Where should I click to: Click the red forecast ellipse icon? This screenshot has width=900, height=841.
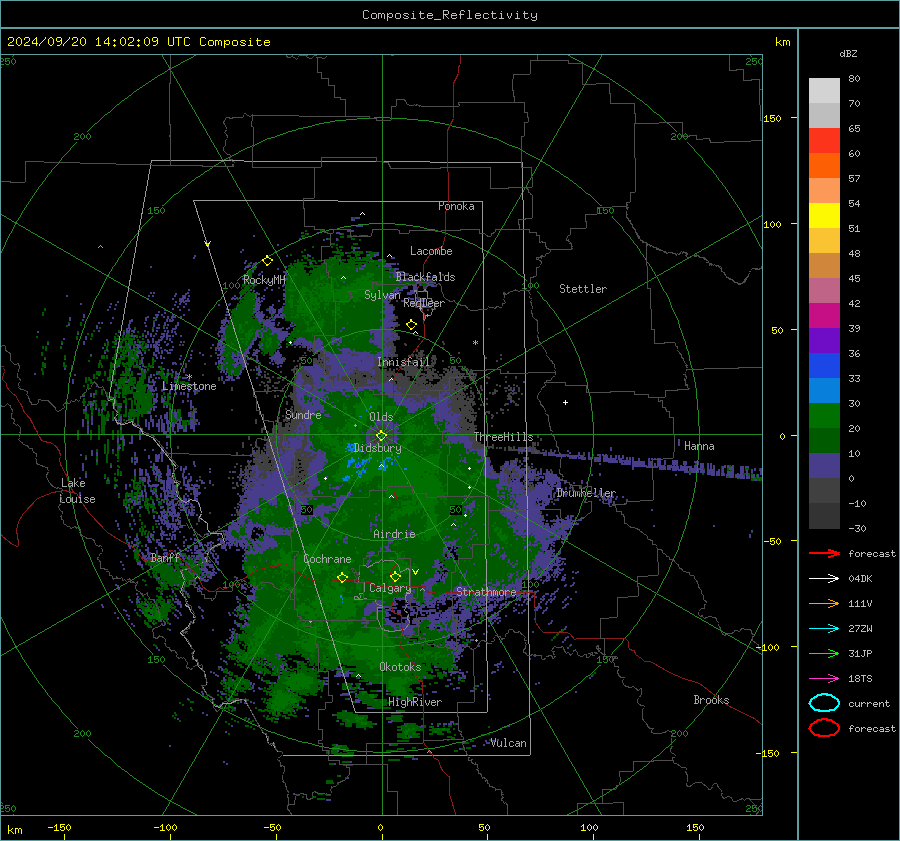point(824,728)
